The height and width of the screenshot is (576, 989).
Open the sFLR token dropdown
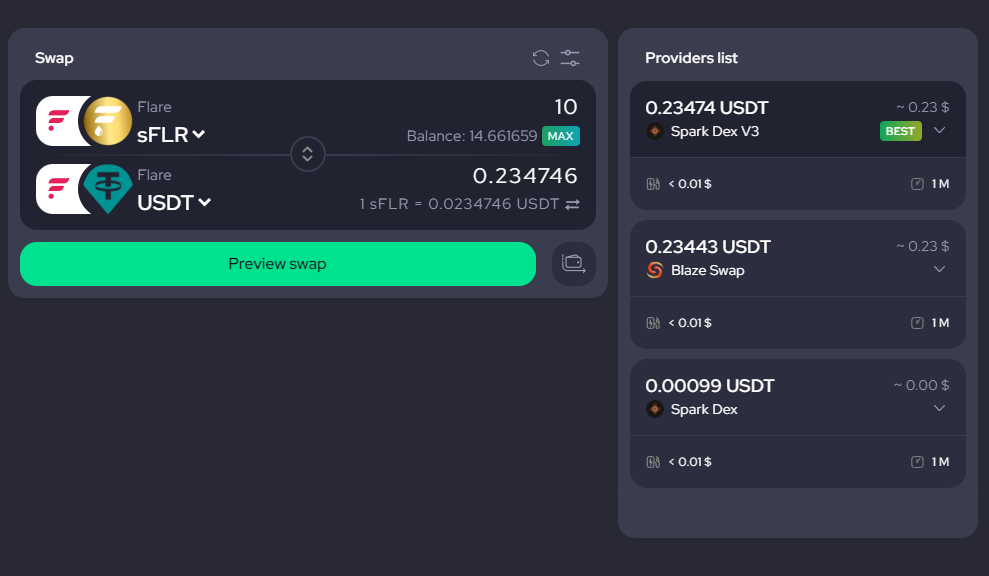pyautogui.click(x=171, y=134)
